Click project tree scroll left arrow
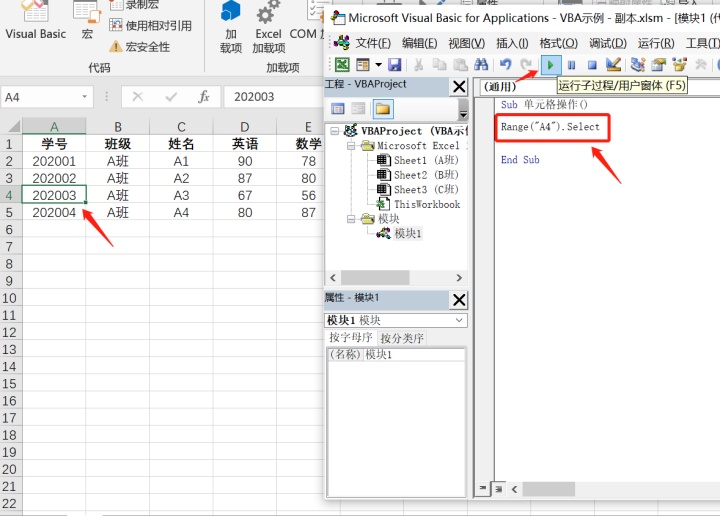Viewport: 720px width, 516px height. [x=333, y=278]
